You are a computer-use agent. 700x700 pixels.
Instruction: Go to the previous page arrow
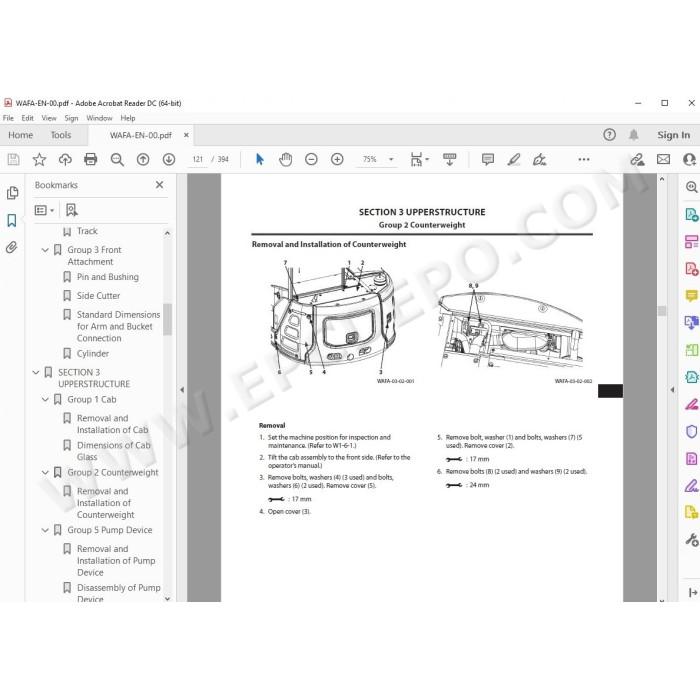pos(143,159)
